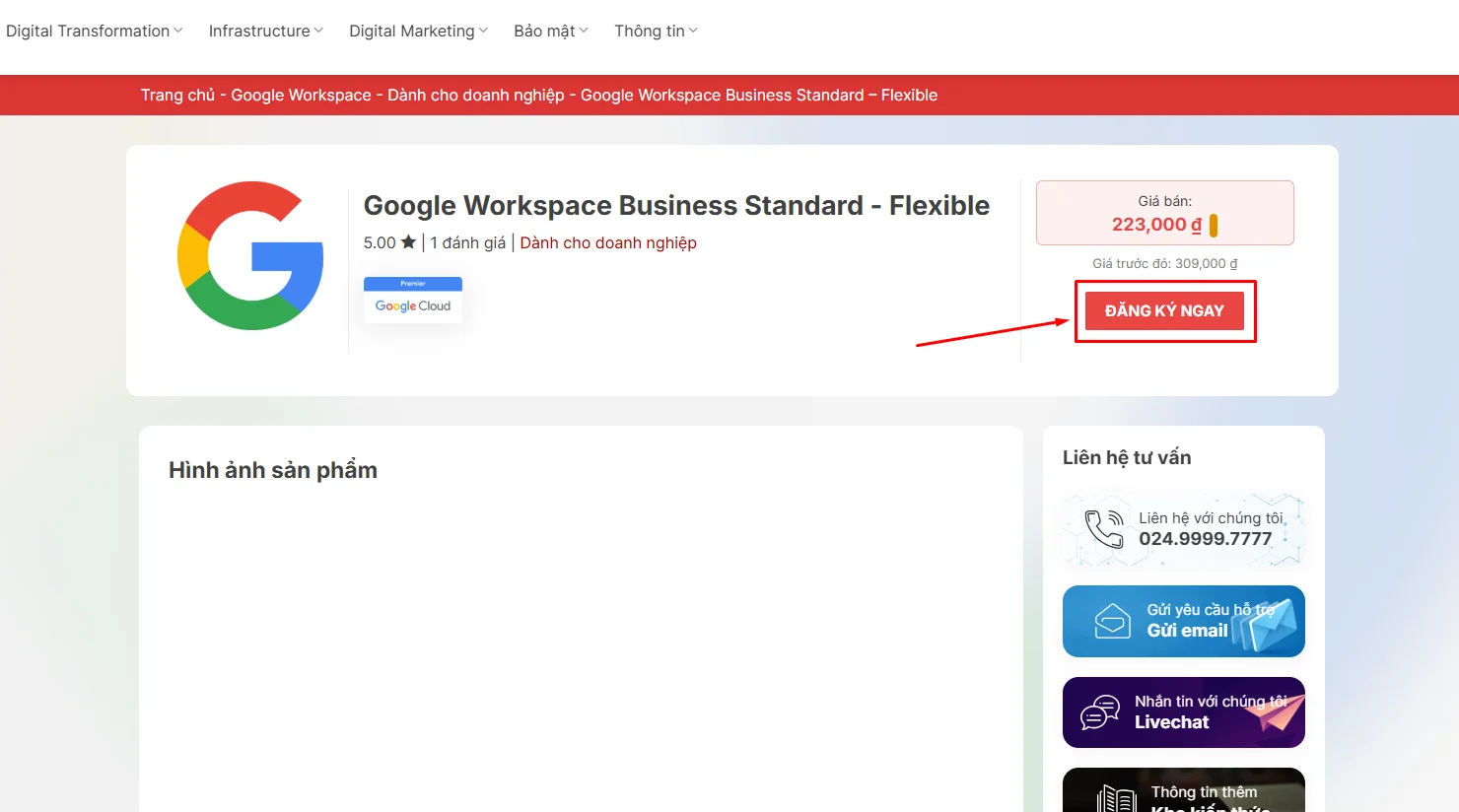Screen dimensions: 1459x812
Task: Open the Thông tin menu
Action: (656, 32)
